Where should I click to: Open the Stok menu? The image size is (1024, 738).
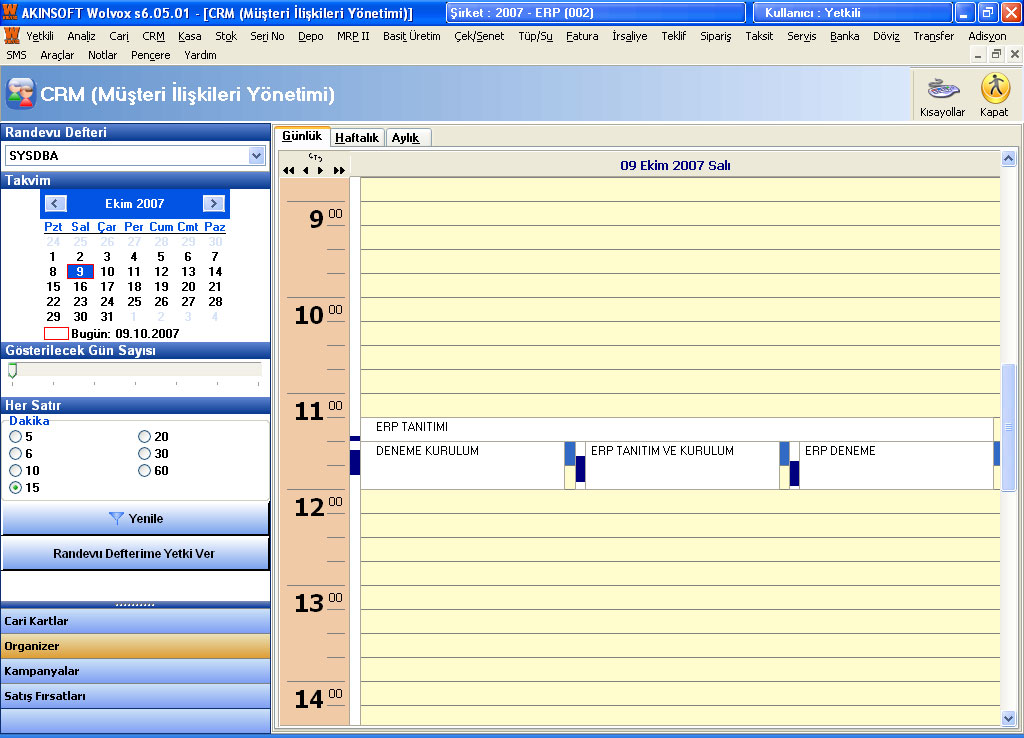point(226,36)
